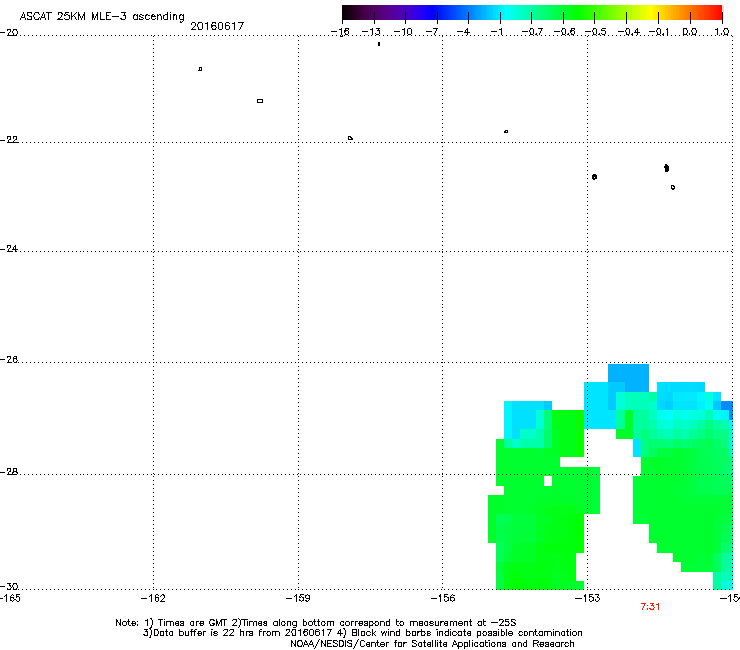The width and height of the screenshot is (740, 650).
Task: Click the topmost blue data block below -26
Action: point(628,378)
